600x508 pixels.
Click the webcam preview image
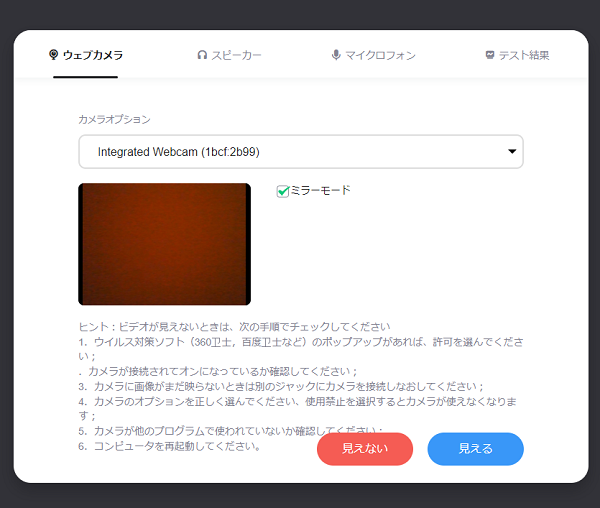pos(165,243)
